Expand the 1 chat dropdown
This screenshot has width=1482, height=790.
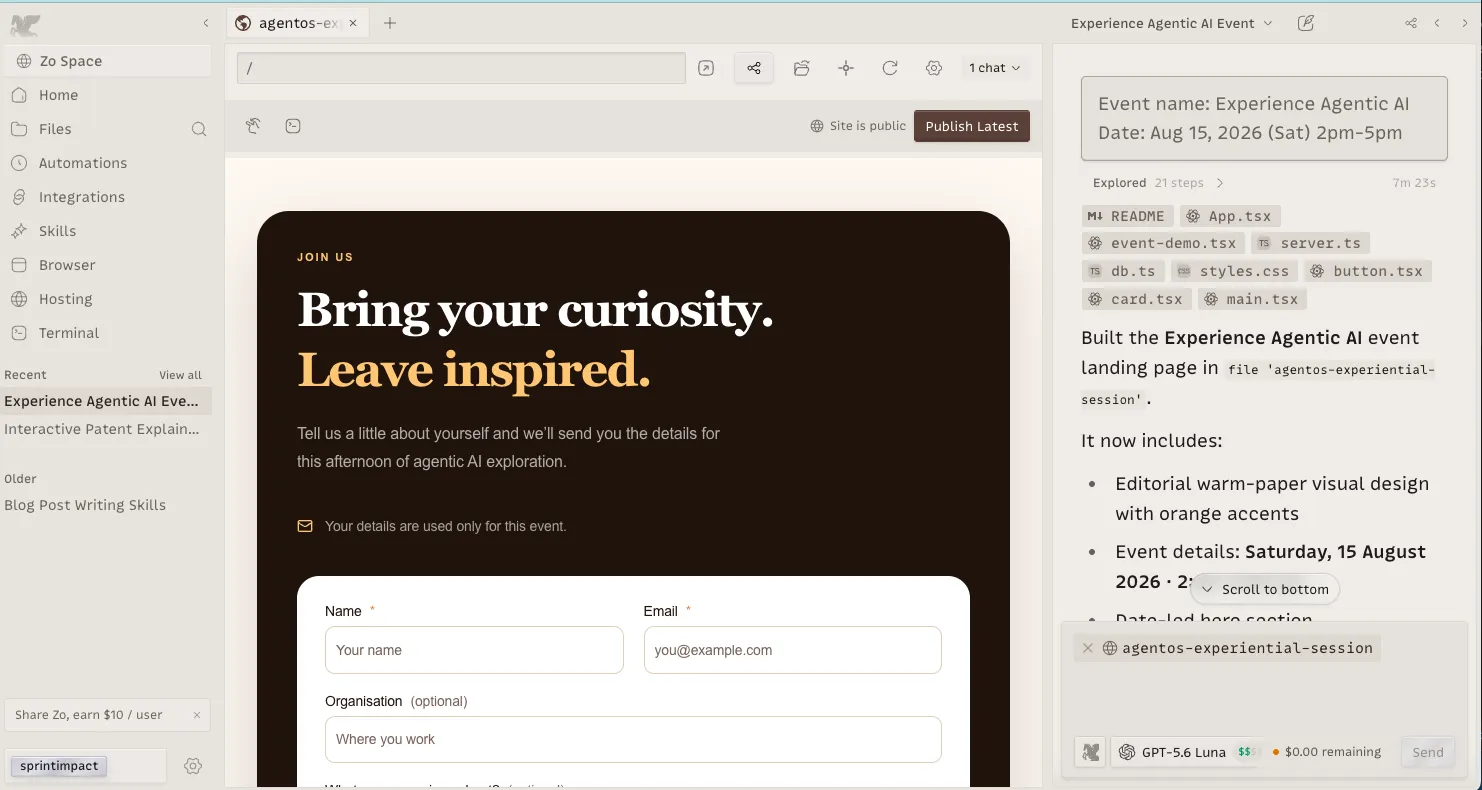point(995,68)
